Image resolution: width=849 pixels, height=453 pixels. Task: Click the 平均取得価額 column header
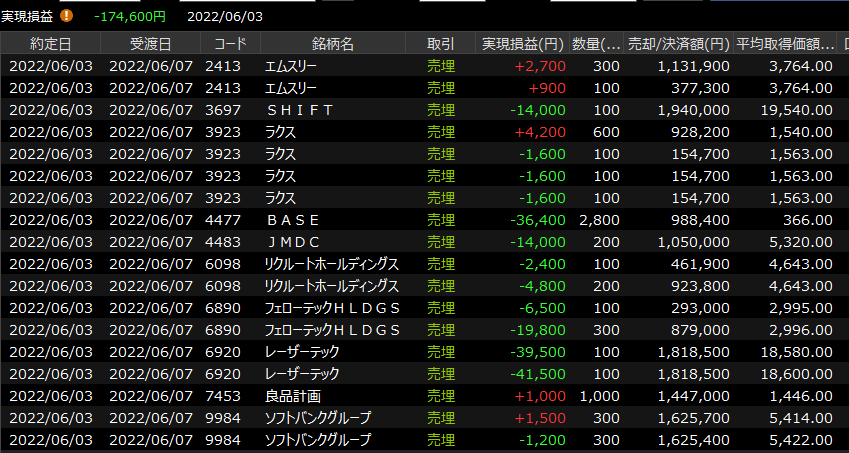click(785, 44)
